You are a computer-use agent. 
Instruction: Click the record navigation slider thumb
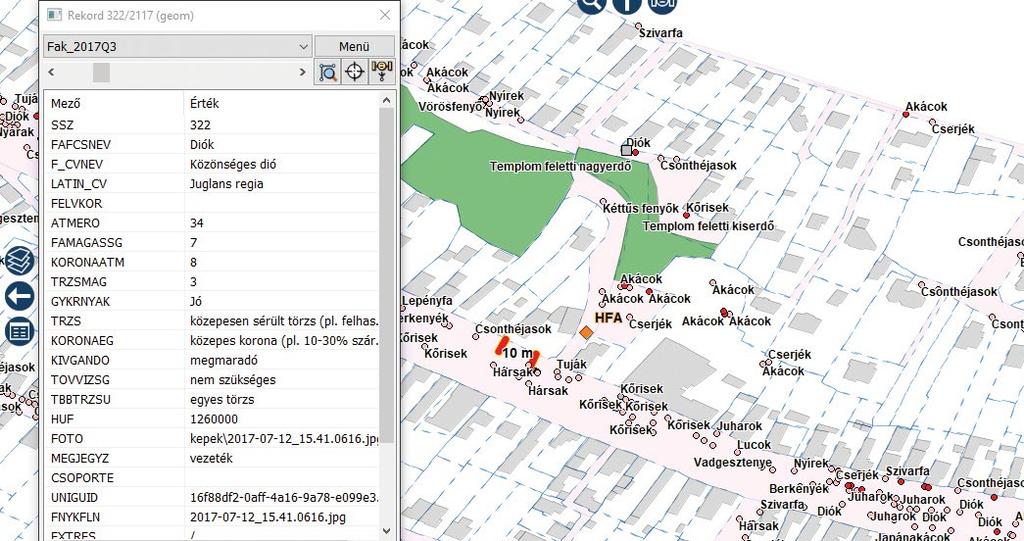click(101, 72)
